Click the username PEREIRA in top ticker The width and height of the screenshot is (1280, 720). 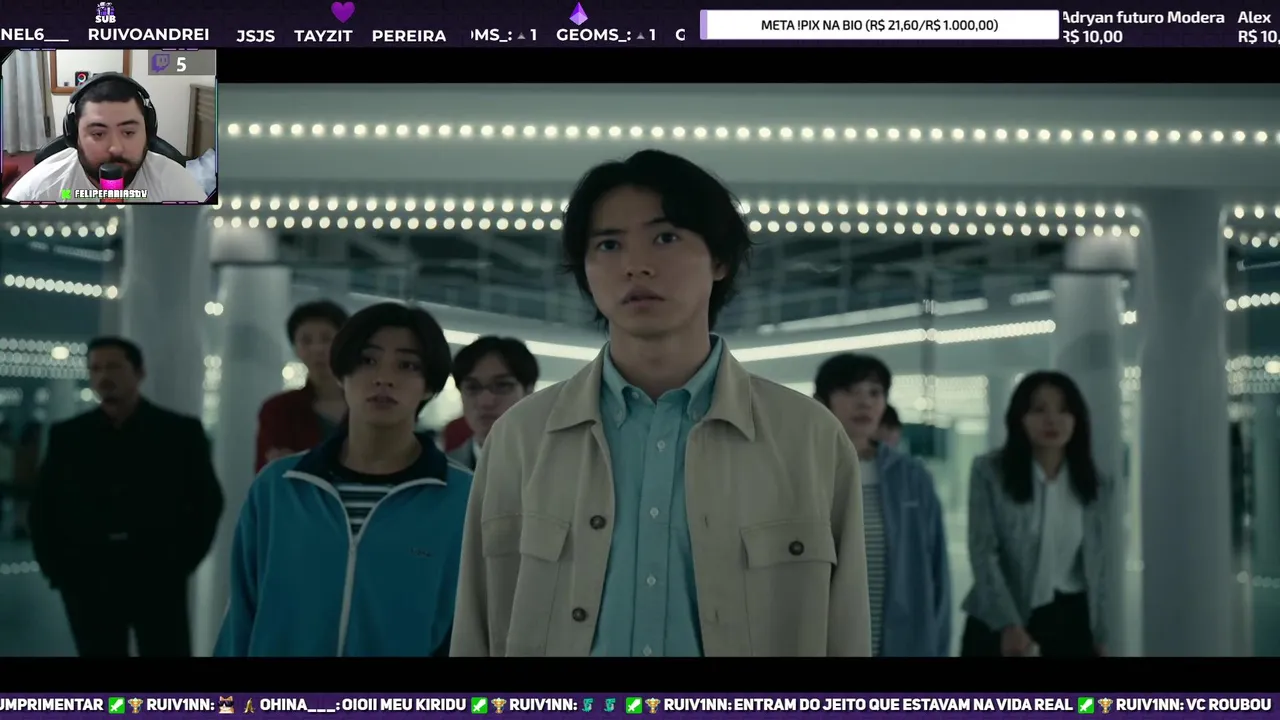(409, 36)
